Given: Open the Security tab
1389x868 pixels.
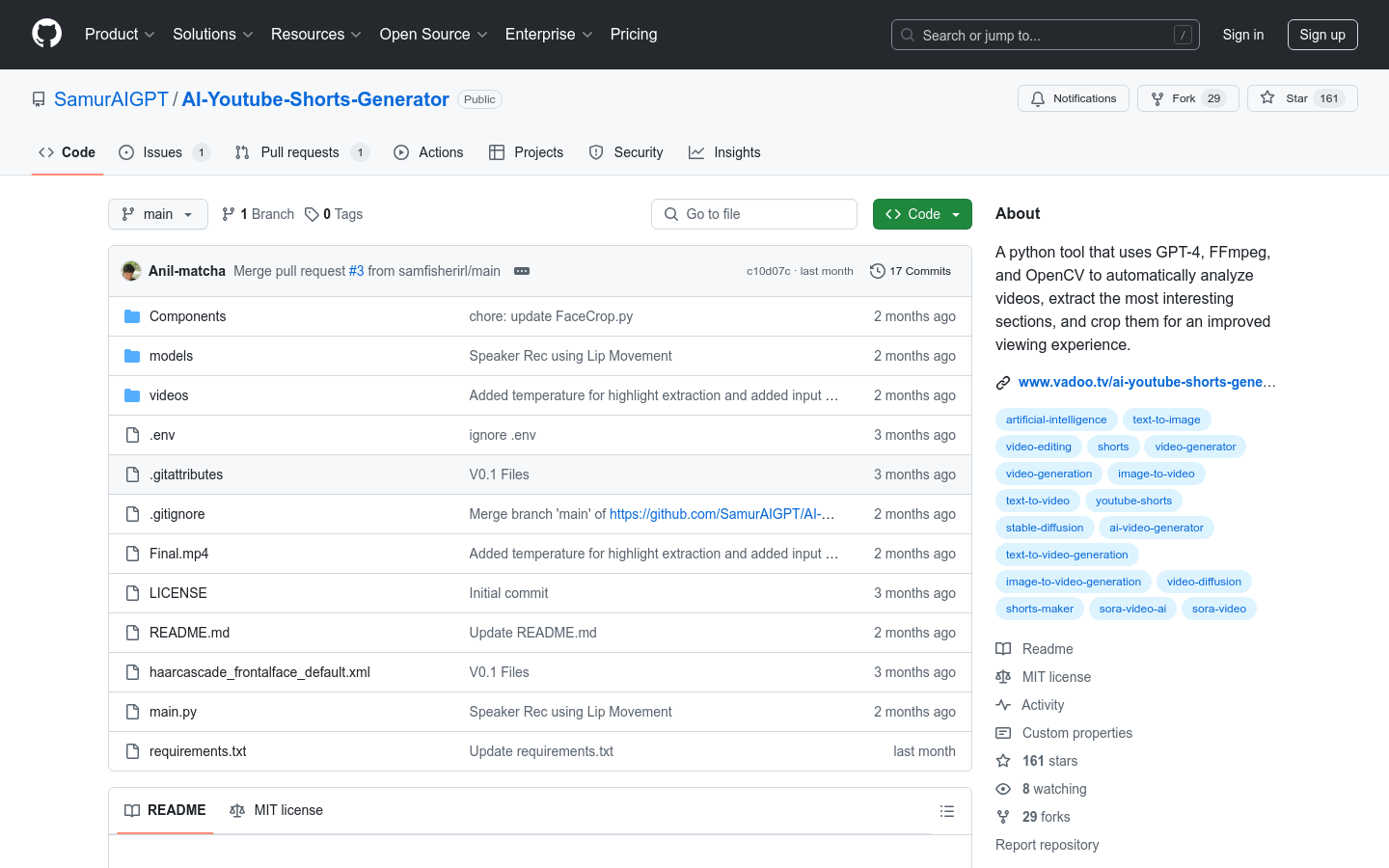Looking at the screenshot, I should (626, 152).
